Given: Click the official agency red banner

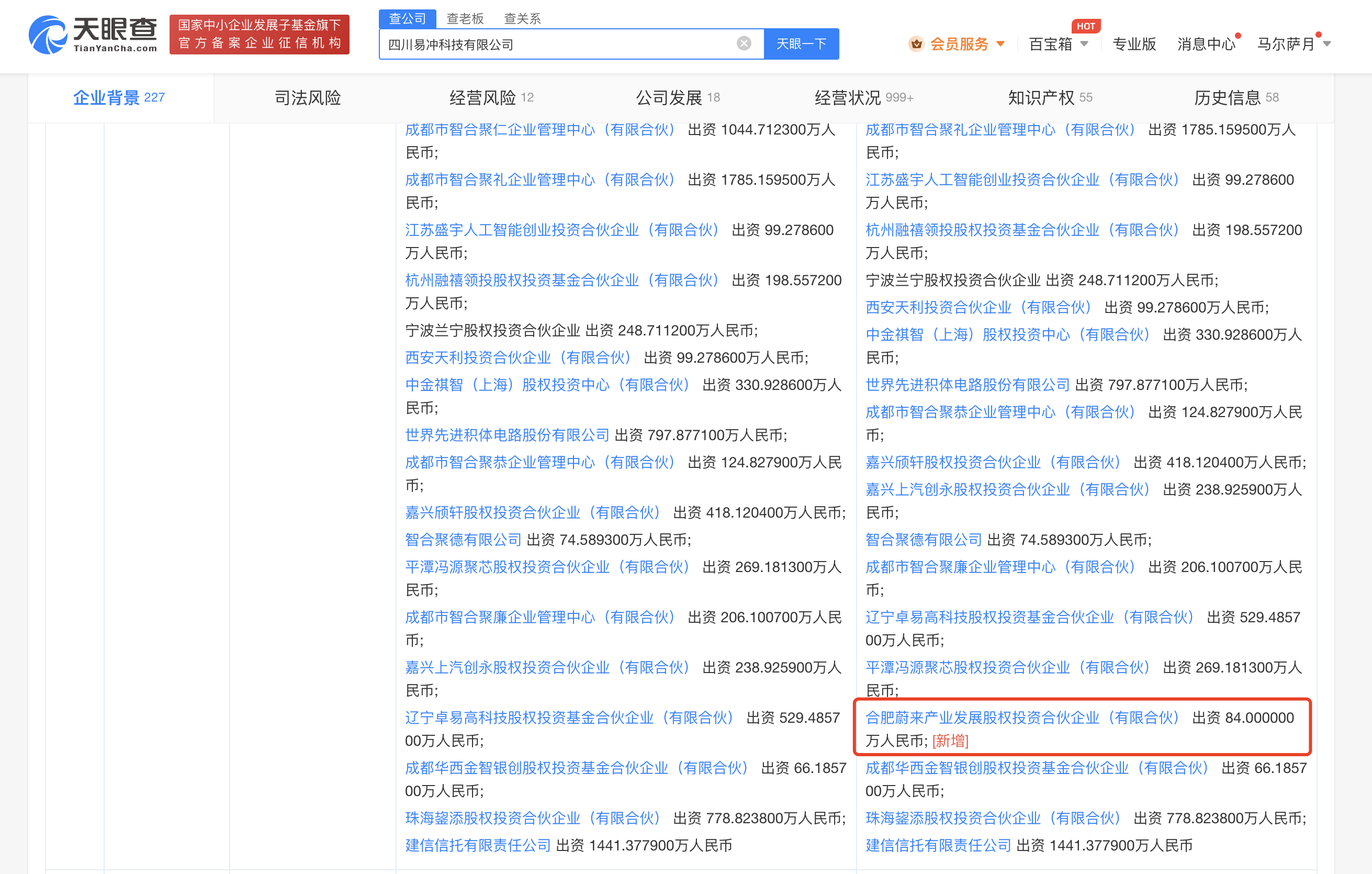Looking at the screenshot, I should 259,34.
